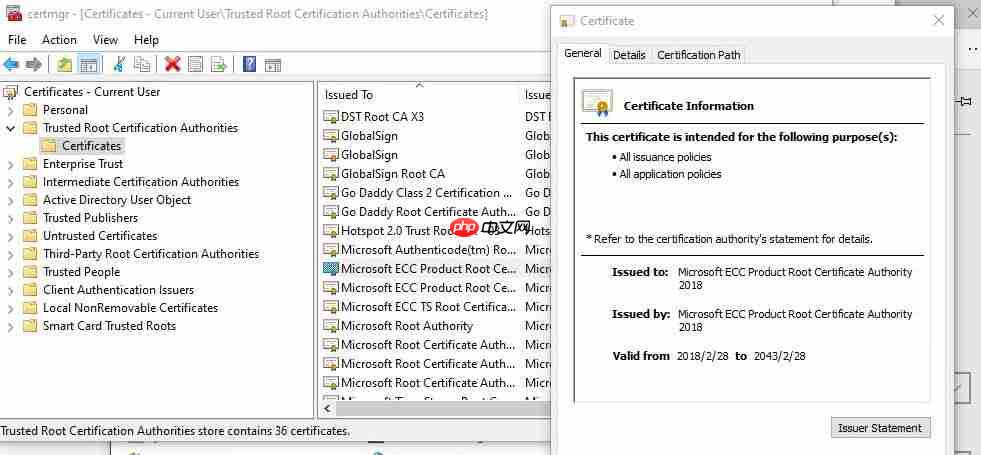Click the Properties toolbar icon
Viewport: 981px width, 455px height.
click(x=195, y=64)
